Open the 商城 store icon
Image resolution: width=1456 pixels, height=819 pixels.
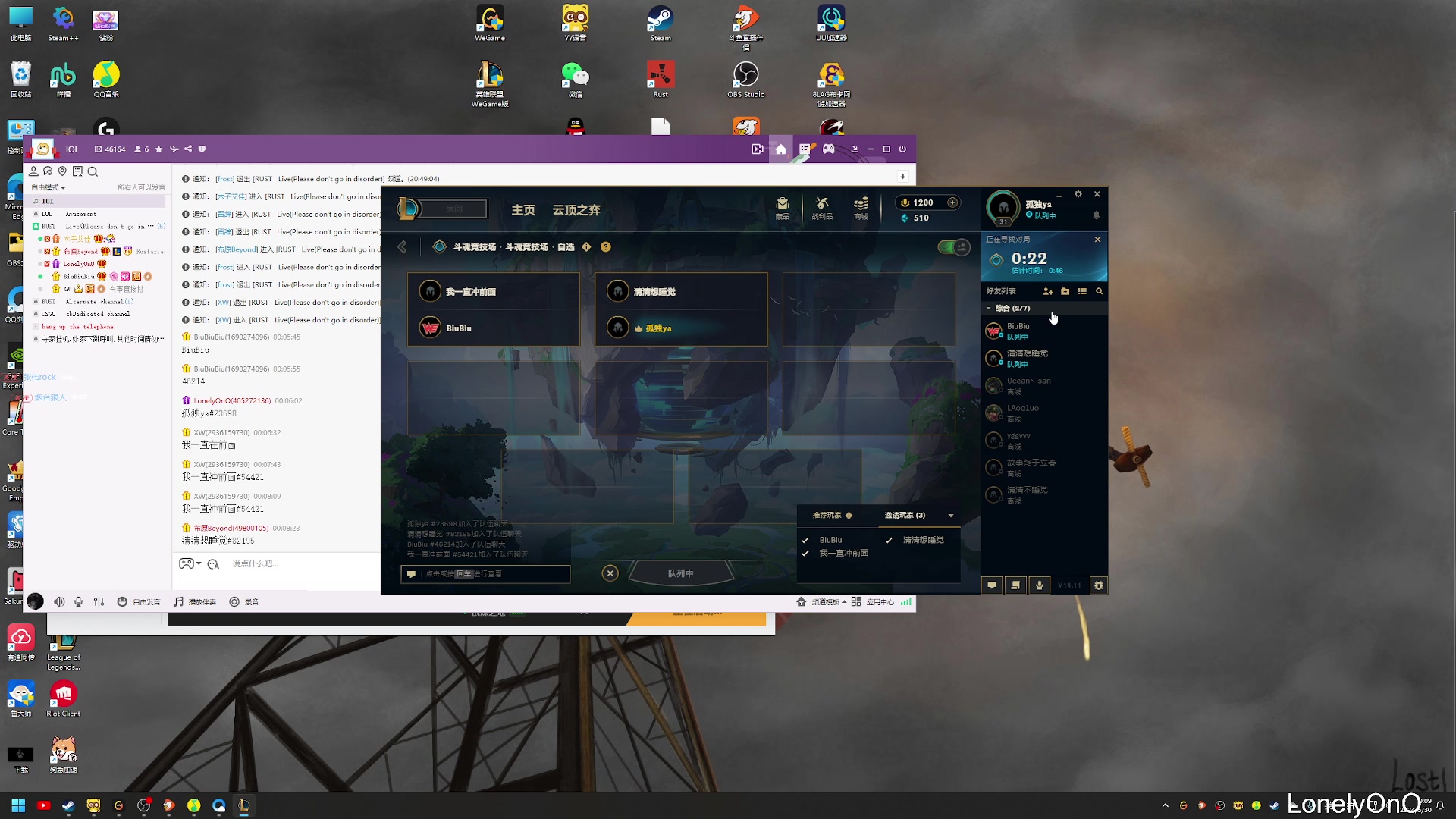point(861,208)
